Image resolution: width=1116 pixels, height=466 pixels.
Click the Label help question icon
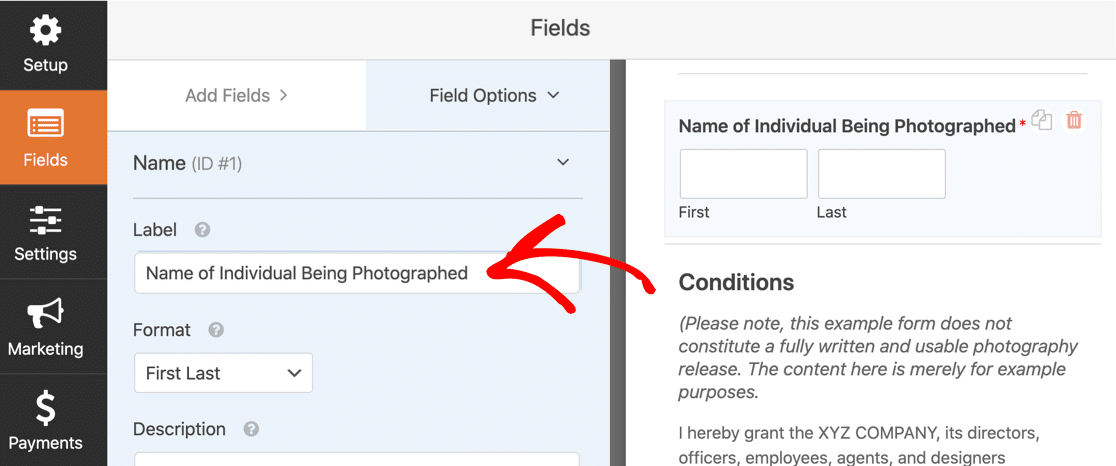(202, 230)
